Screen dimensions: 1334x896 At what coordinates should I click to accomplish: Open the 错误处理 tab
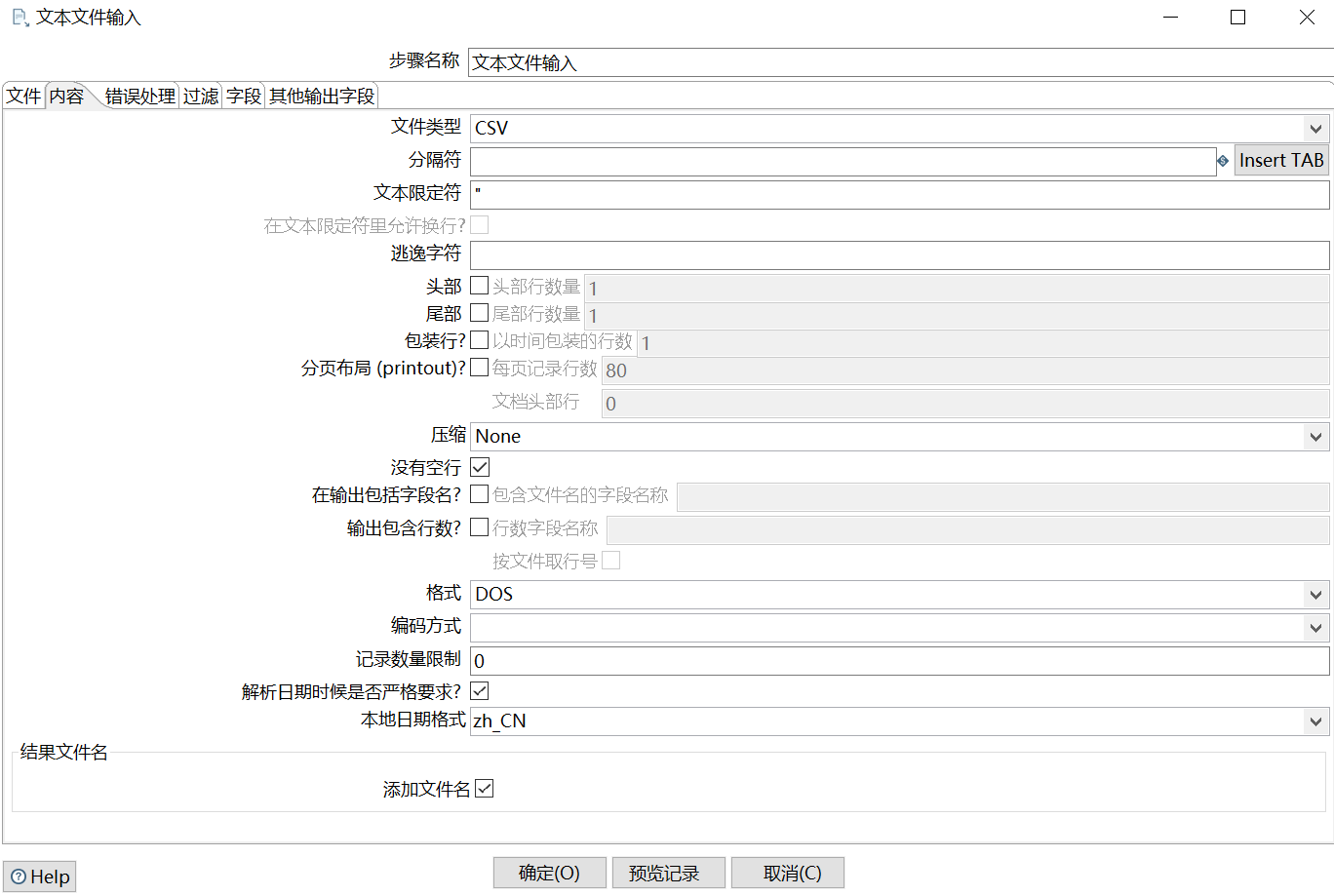(x=139, y=96)
